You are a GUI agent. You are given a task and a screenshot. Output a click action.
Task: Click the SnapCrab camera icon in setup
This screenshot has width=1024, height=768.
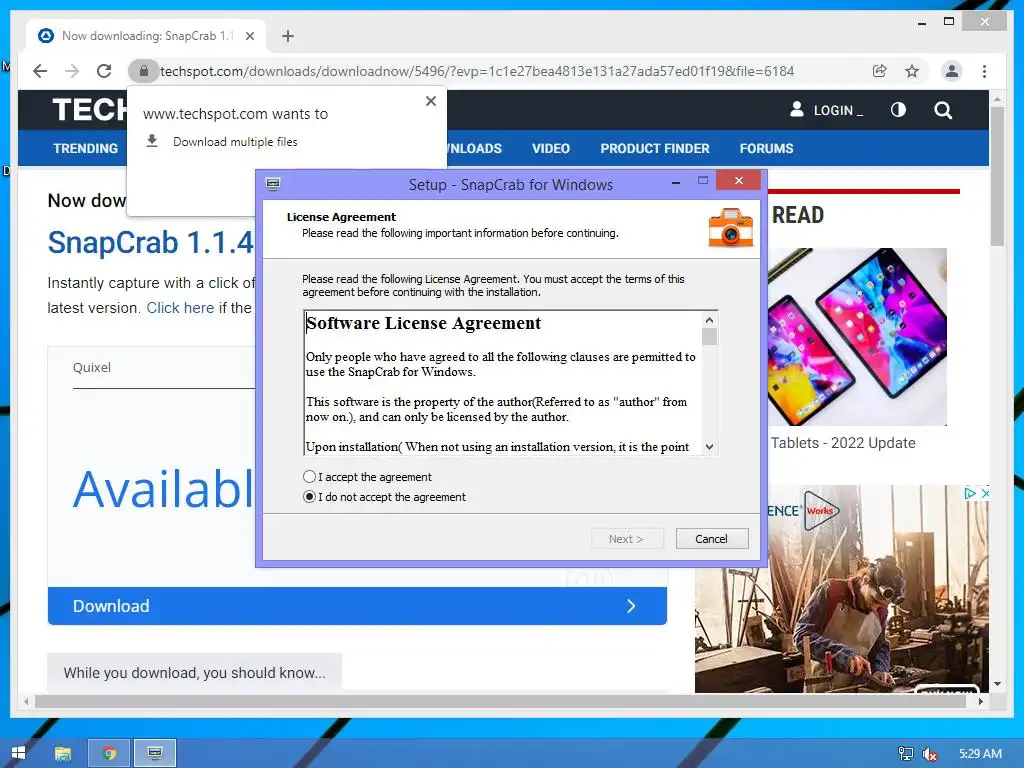coord(731,228)
